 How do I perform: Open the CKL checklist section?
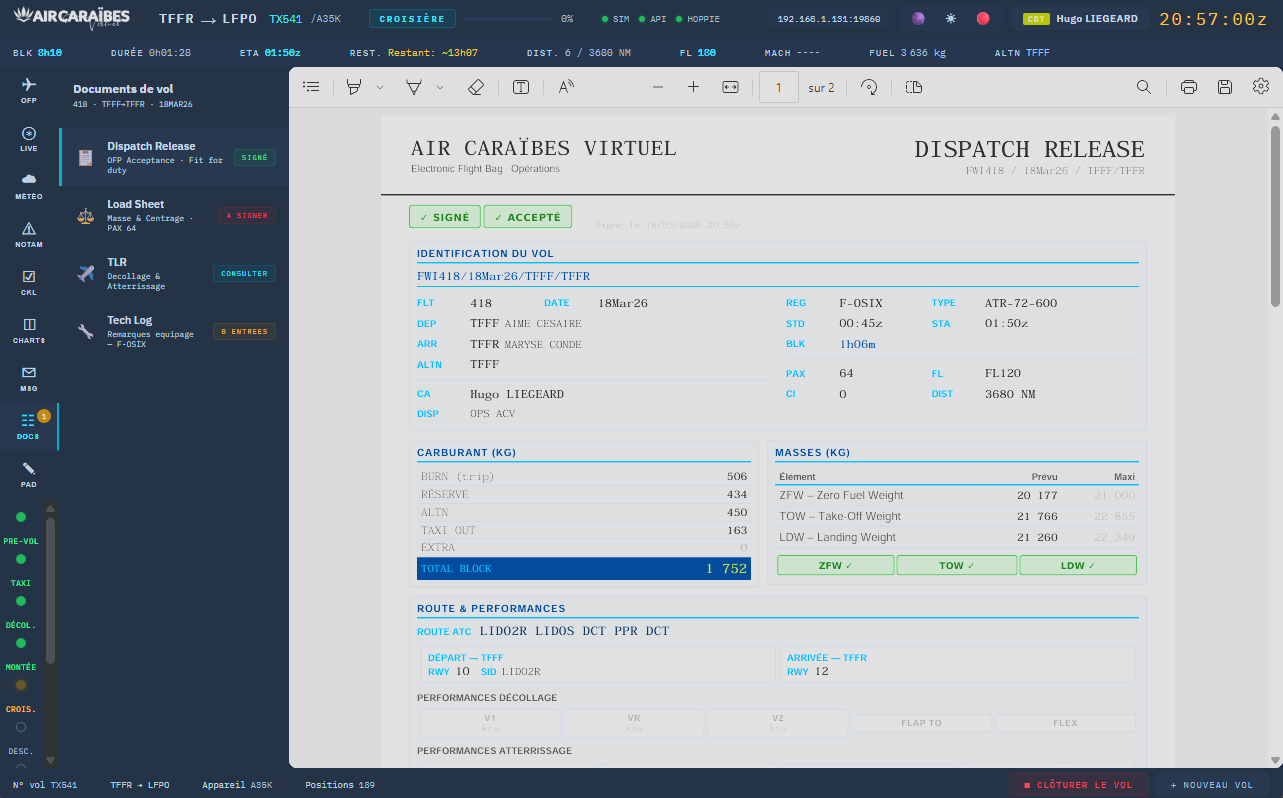click(x=29, y=282)
